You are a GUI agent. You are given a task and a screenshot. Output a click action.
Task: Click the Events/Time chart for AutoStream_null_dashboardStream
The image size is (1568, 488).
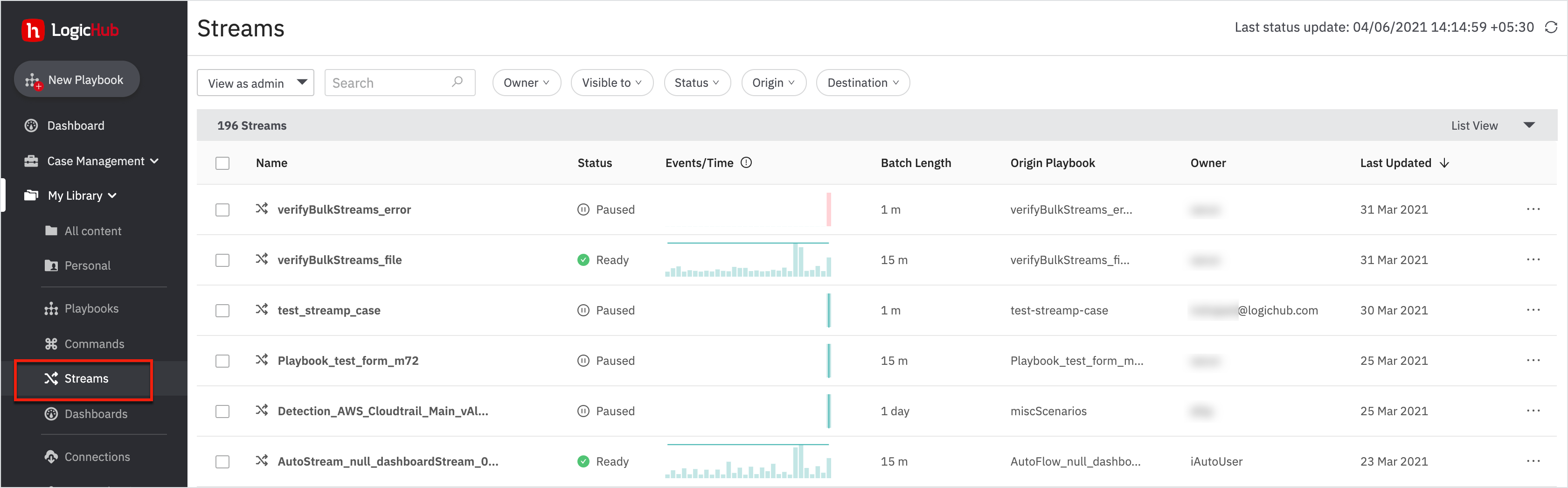pos(748,461)
